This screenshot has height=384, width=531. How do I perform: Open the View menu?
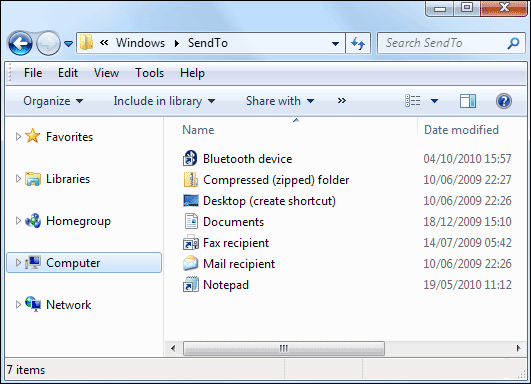point(106,73)
